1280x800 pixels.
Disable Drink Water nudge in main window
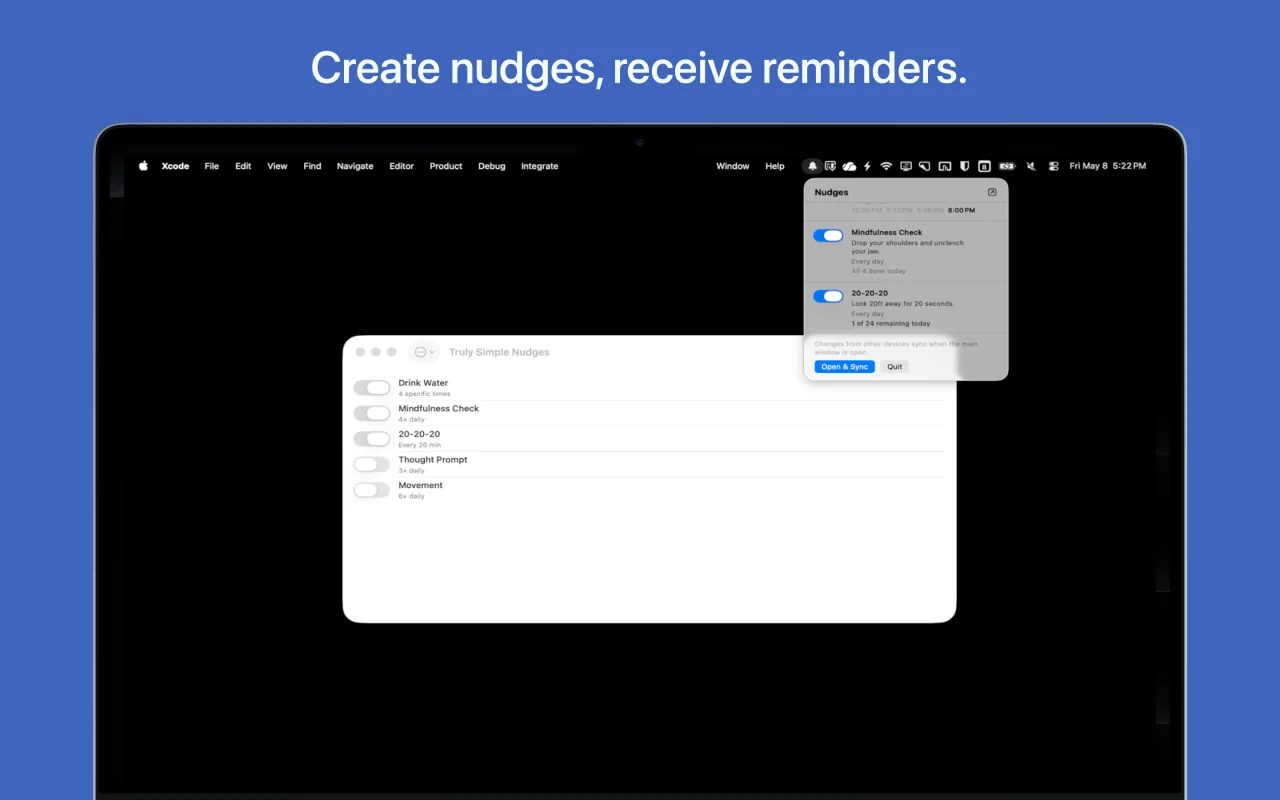[372, 388]
